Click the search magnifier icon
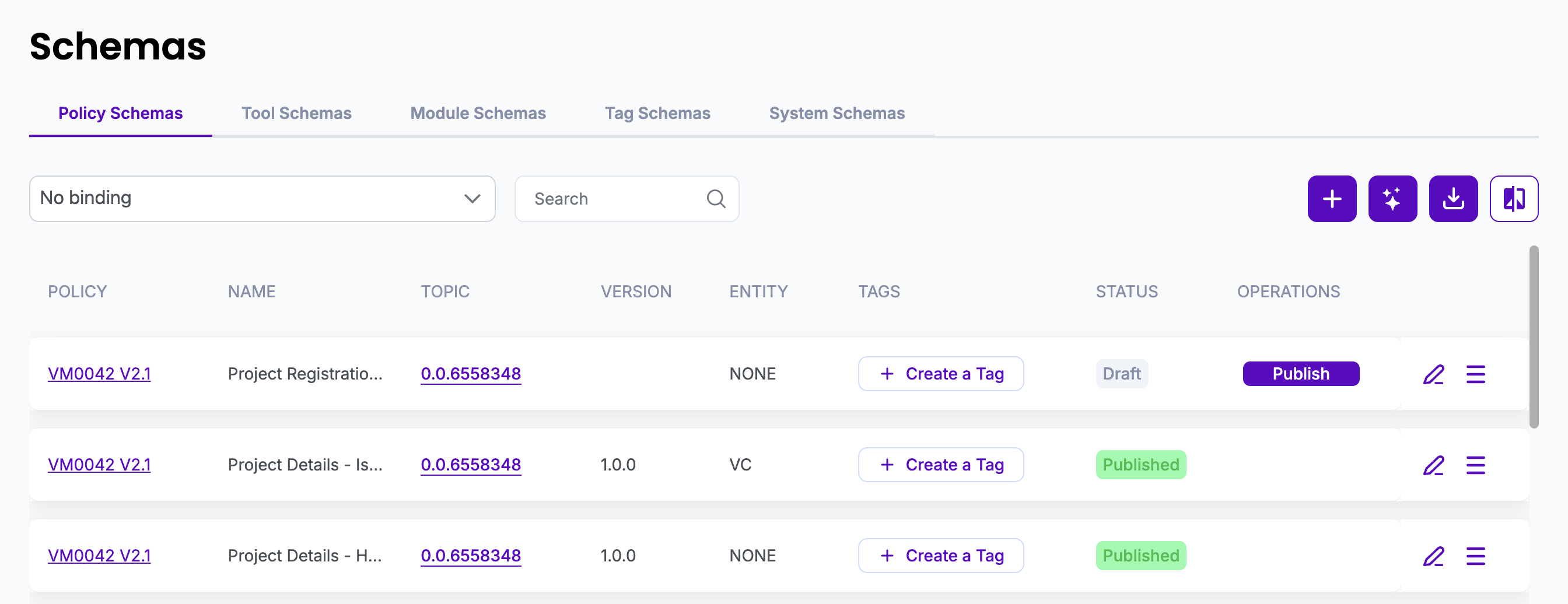Viewport: 1568px width, 604px height. (716, 199)
